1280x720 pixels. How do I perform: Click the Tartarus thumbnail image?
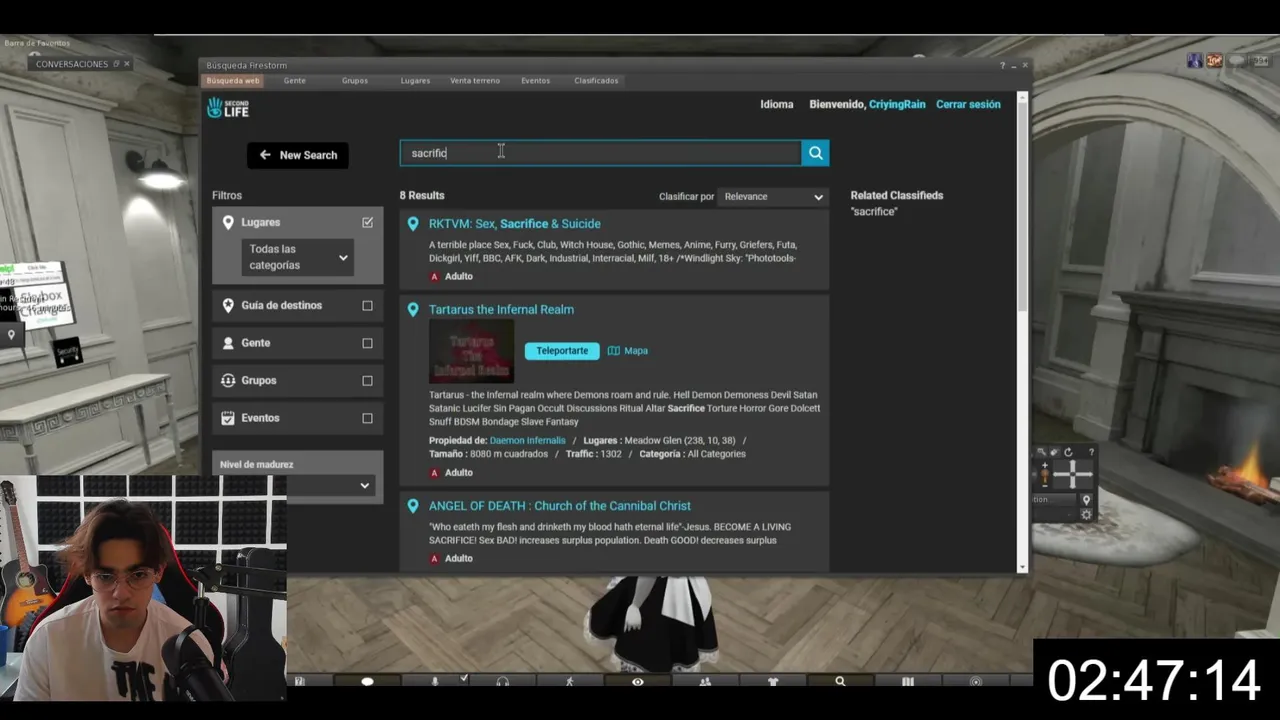point(472,352)
